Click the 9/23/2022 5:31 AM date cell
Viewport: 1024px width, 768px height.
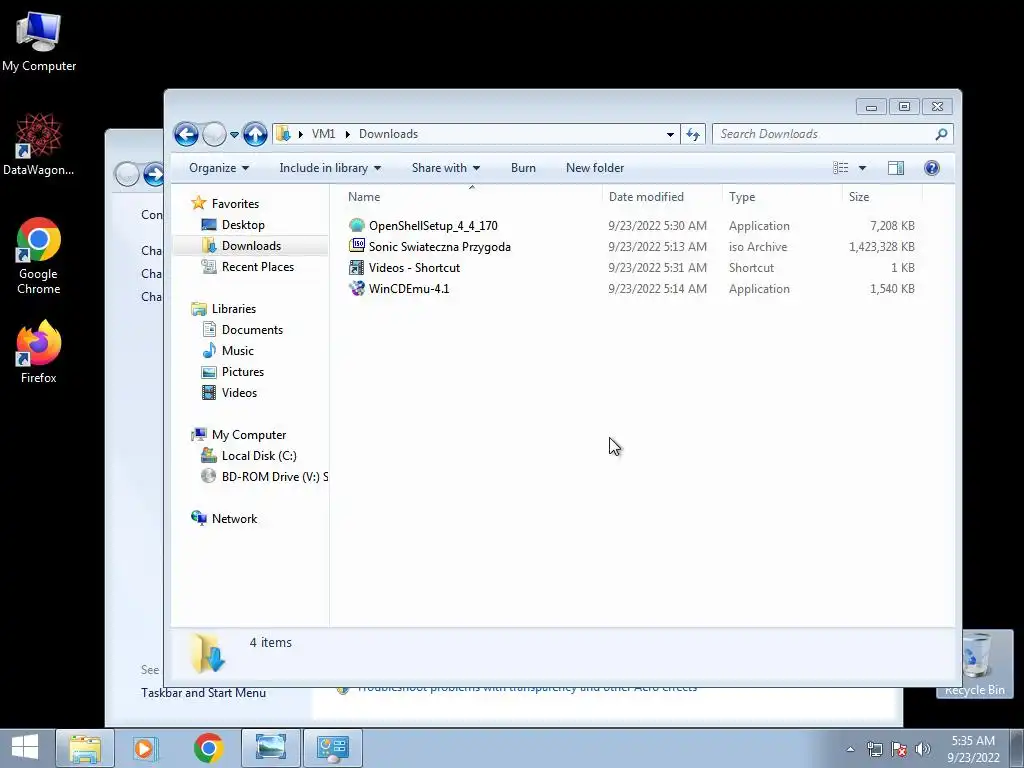pyautogui.click(x=657, y=267)
